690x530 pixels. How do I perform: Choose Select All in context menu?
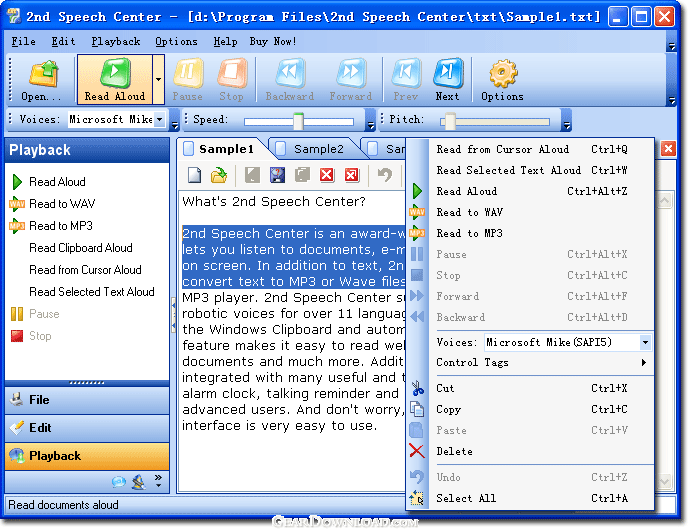click(530, 498)
